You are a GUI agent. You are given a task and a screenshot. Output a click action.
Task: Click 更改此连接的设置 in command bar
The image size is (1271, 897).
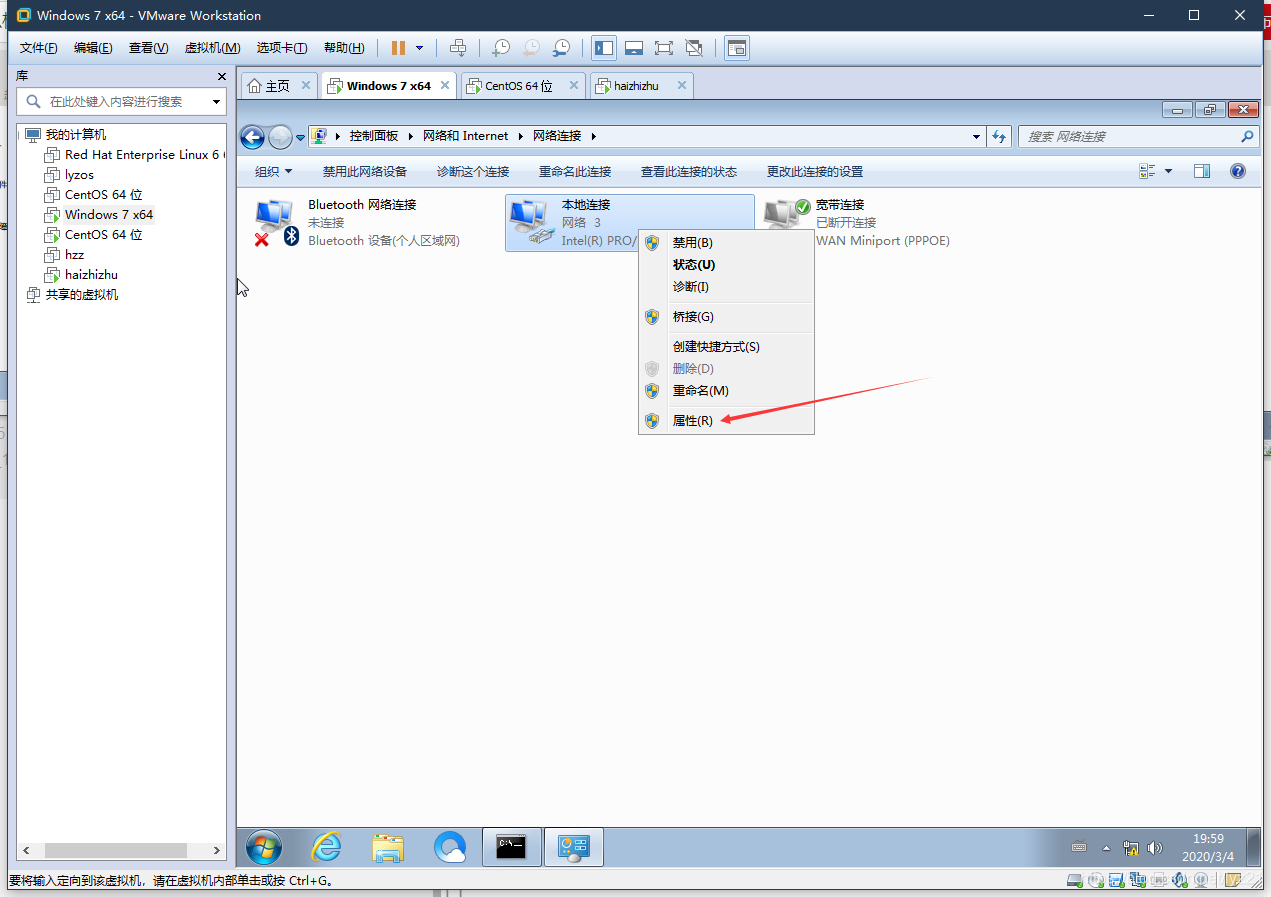click(x=815, y=172)
